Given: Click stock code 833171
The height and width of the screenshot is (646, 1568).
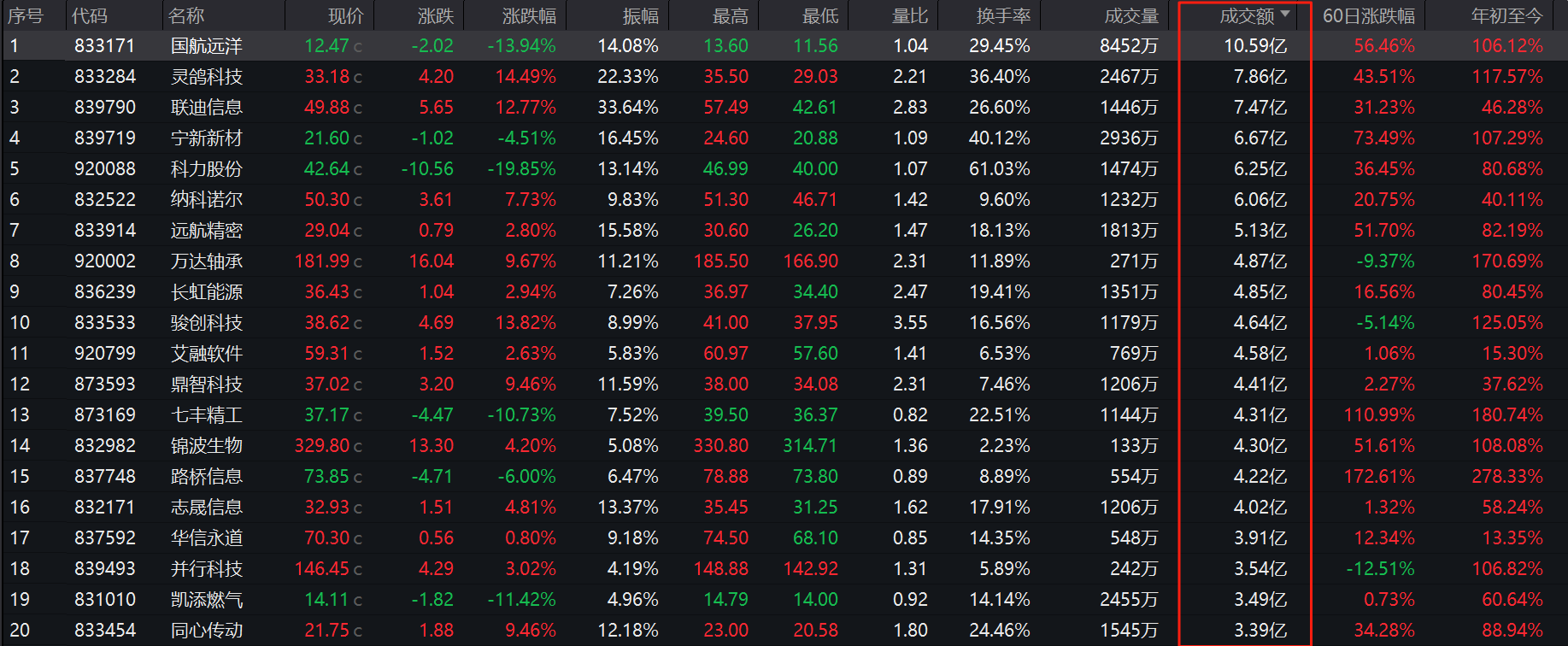Looking at the screenshot, I should 105,46.
